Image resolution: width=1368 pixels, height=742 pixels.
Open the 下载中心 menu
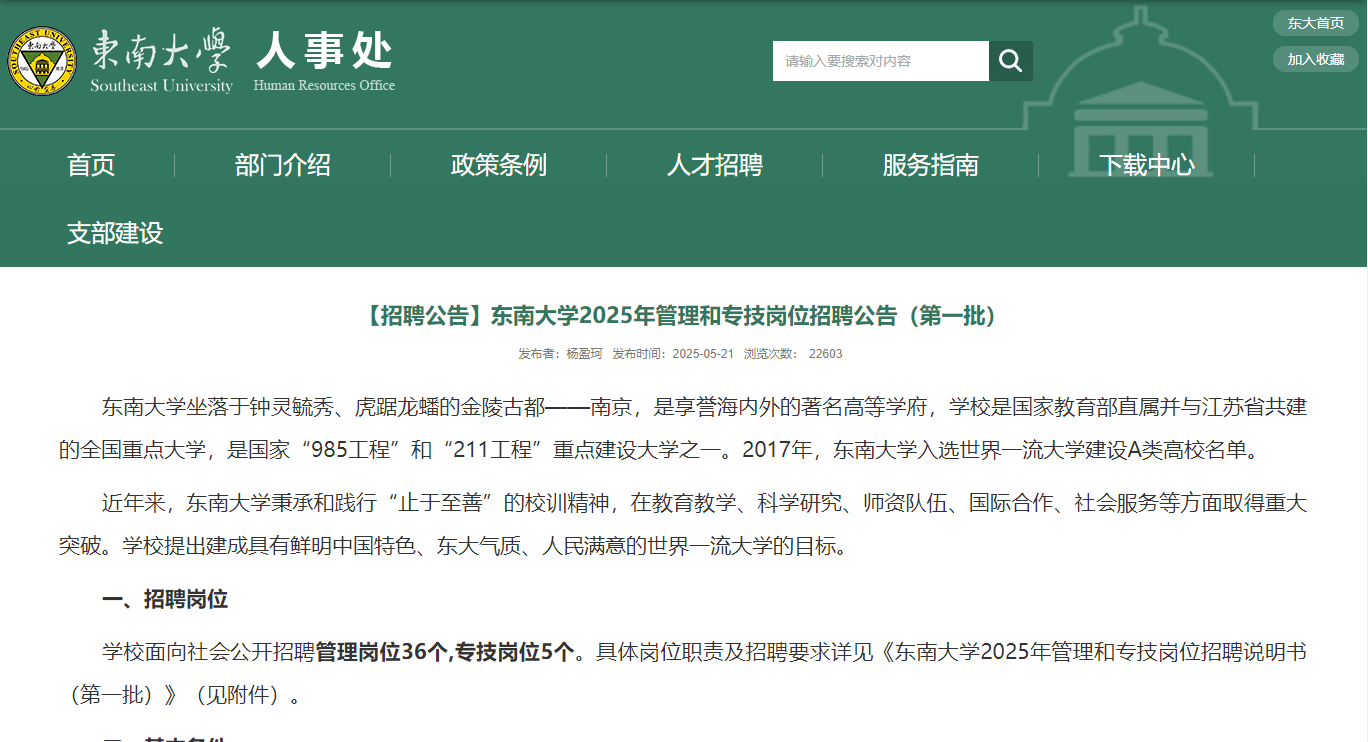pyautogui.click(x=1147, y=165)
